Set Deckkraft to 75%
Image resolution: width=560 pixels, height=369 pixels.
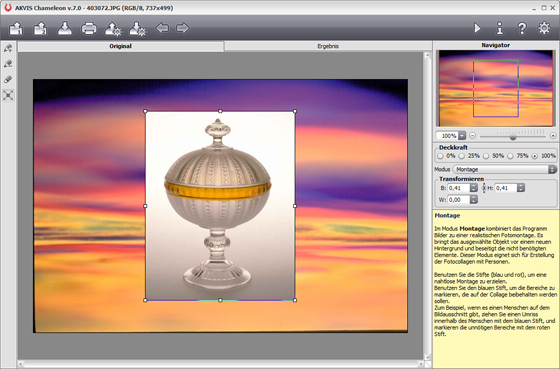click(510, 156)
